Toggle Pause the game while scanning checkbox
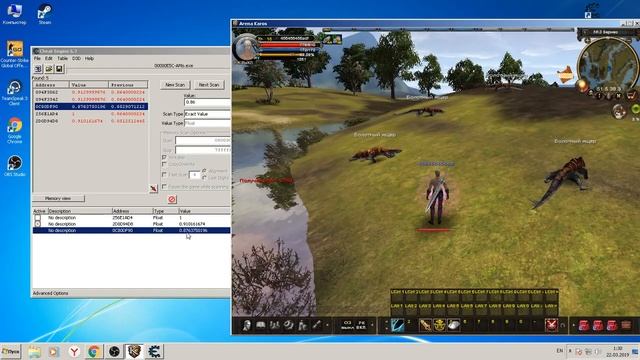 pos(164,187)
